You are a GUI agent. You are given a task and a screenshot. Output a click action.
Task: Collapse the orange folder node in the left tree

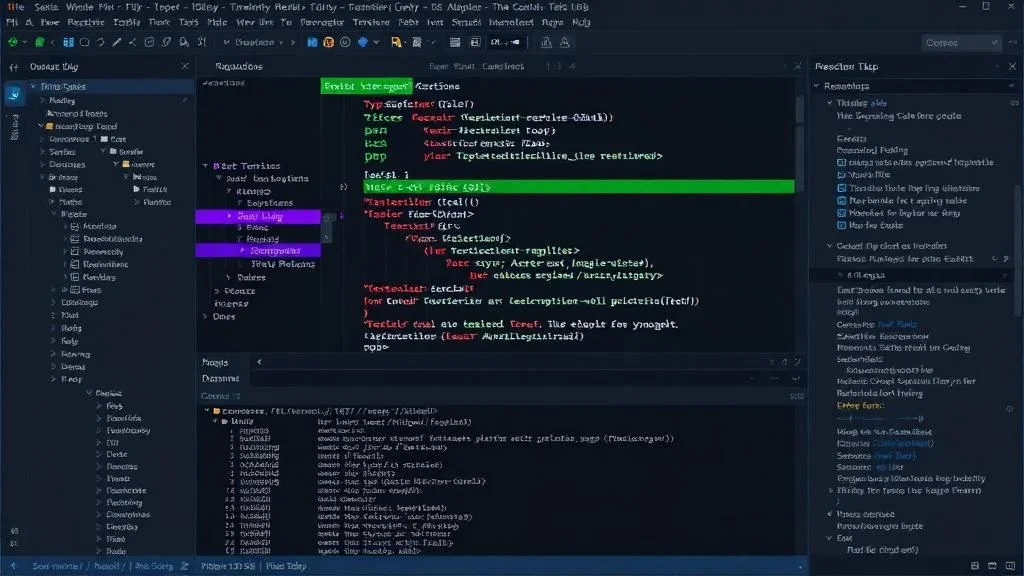point(40,126)
